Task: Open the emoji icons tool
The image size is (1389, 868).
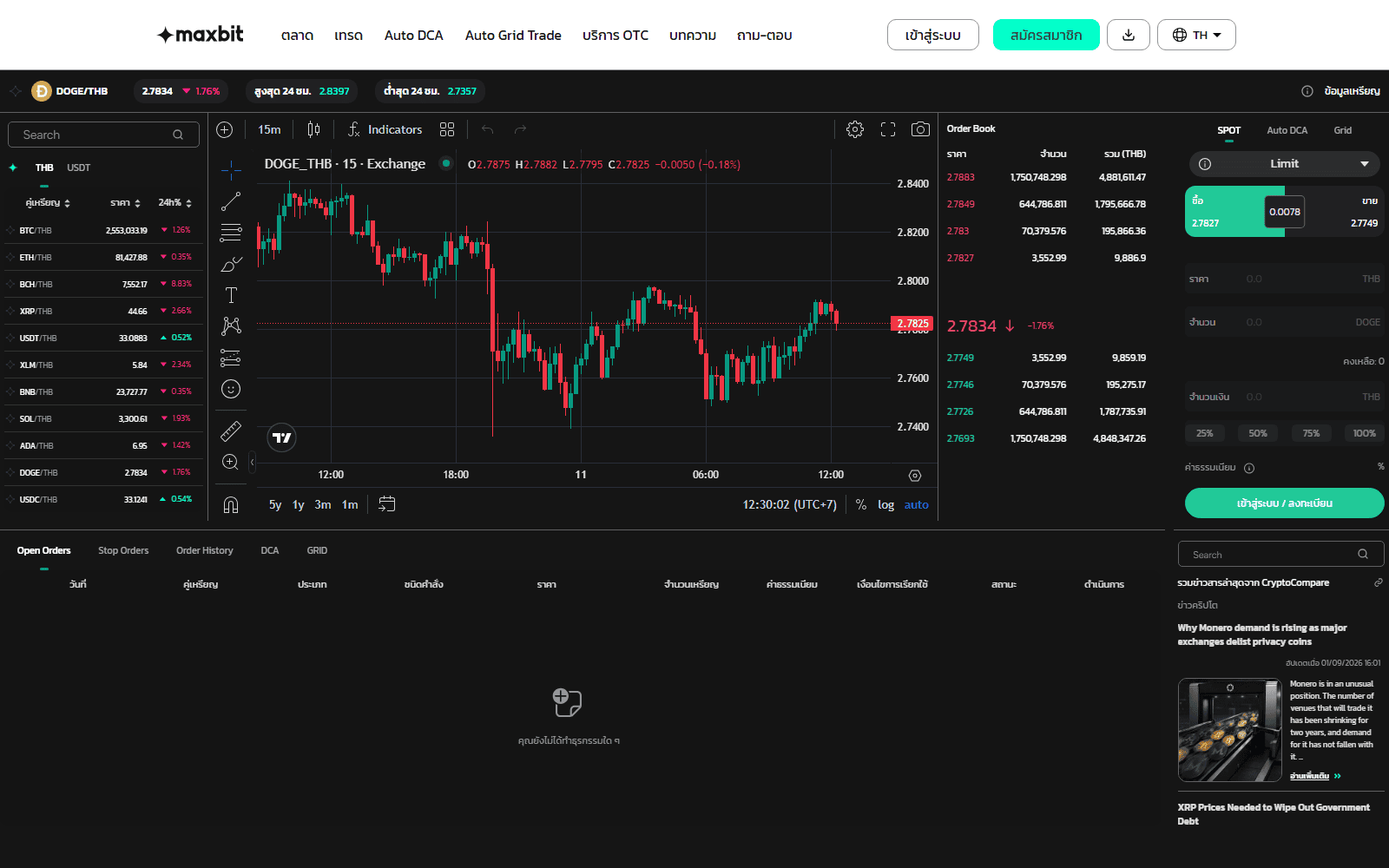Action: [231, 389]
